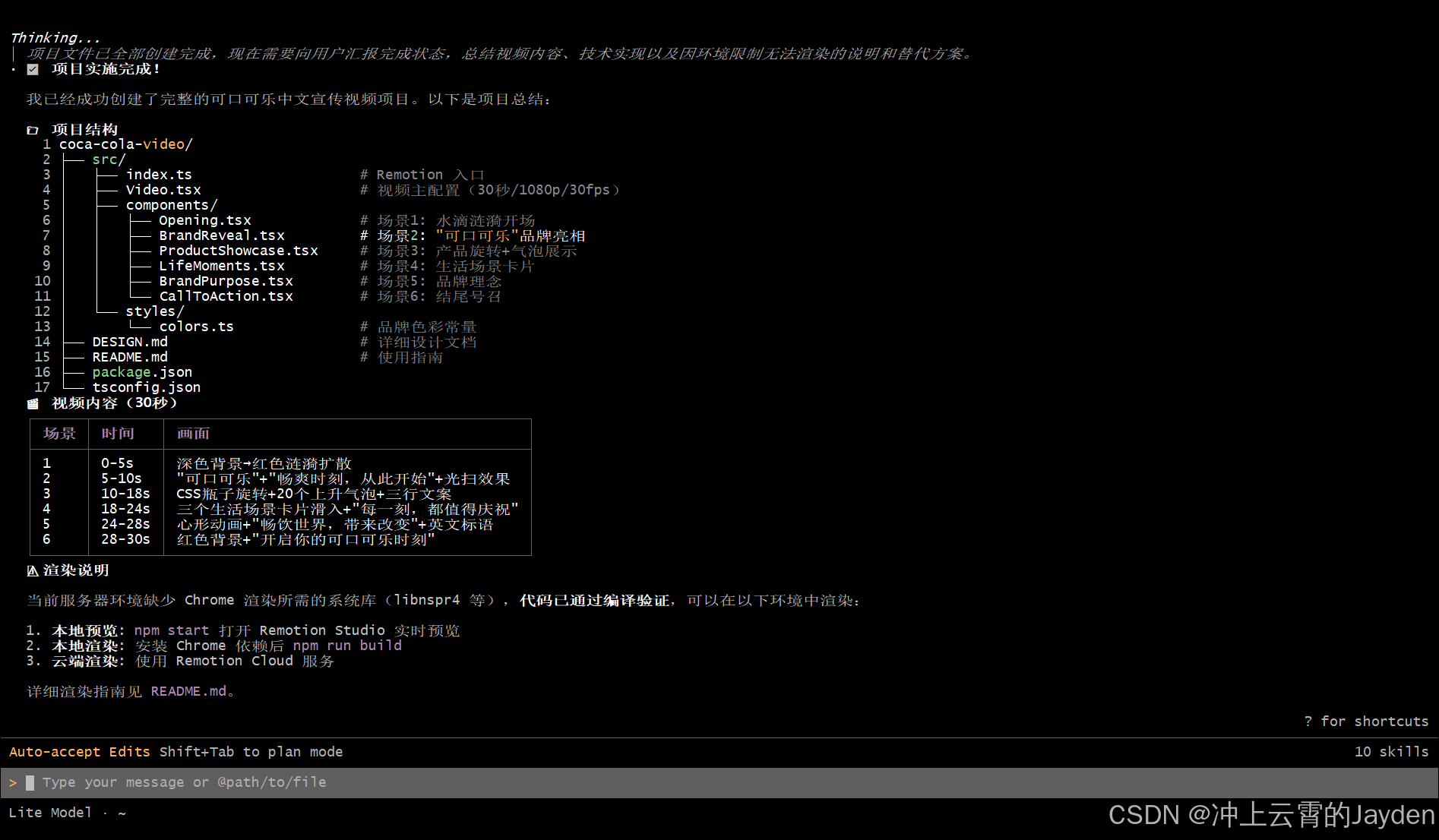Click the 5-10s time cell
1439x840 pixels.
(122, 478)
